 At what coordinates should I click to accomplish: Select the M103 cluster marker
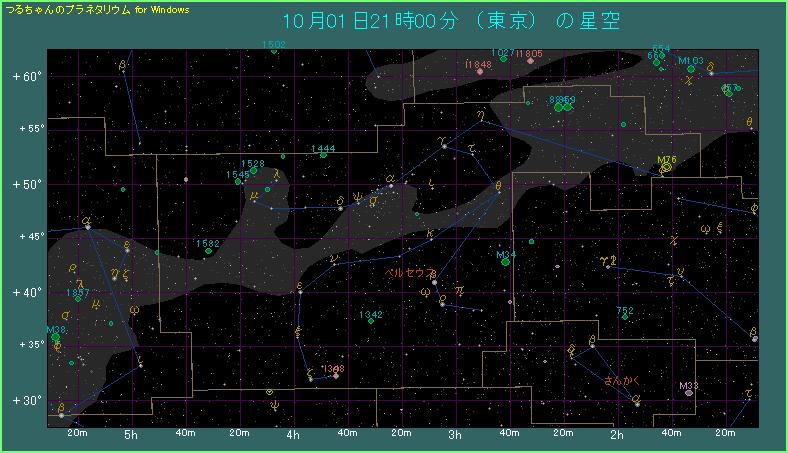(686, 69)
